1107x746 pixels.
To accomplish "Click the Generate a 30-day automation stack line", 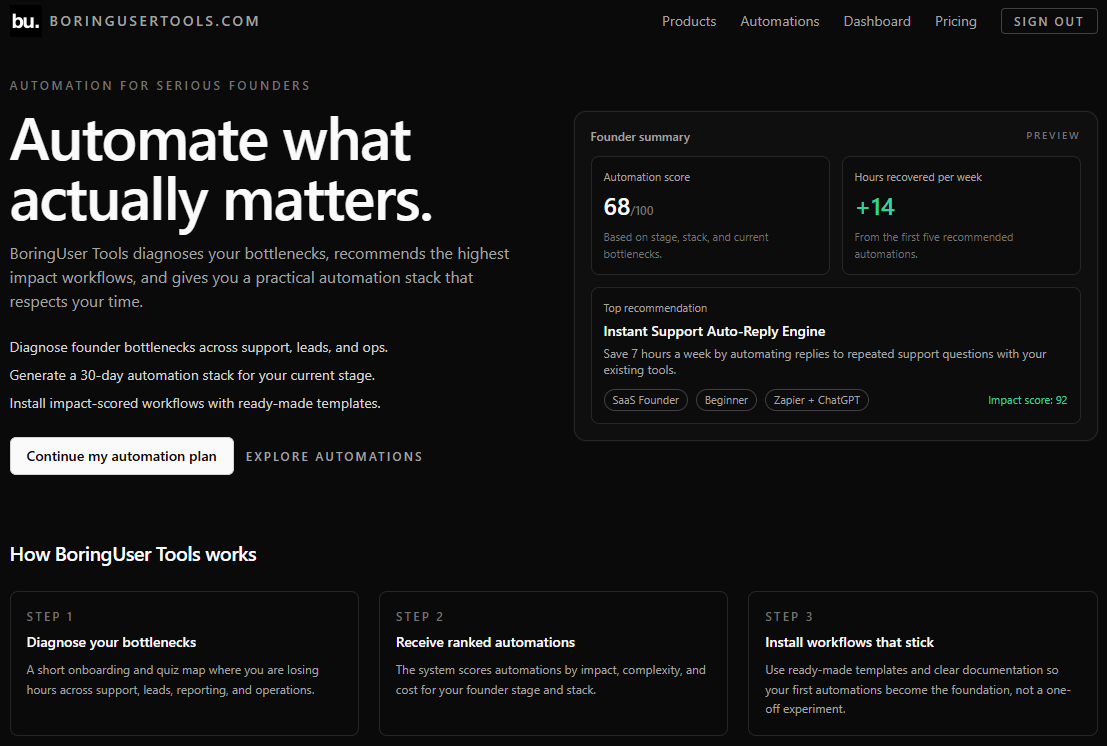I will point(192,375).
